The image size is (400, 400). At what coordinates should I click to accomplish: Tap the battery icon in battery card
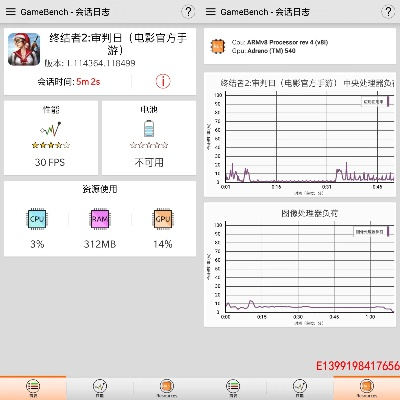[149, 129]
